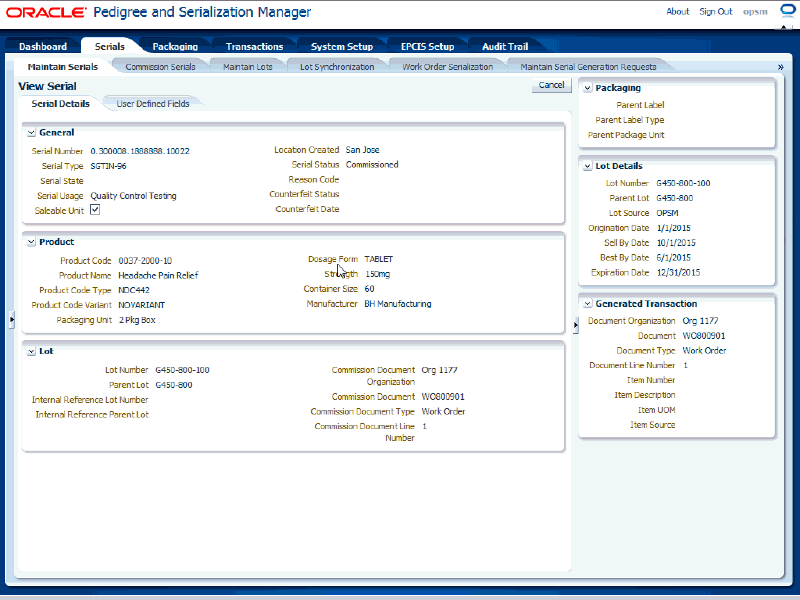Viewport: 800px width, 600px height.
Task: Click Org 1177 in the Lot section
Action: (x=439, y=370)
